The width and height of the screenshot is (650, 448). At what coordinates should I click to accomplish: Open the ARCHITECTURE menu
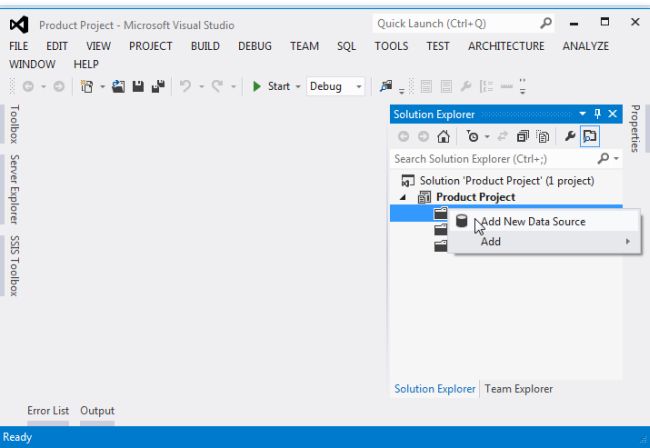tap(506, 46)
